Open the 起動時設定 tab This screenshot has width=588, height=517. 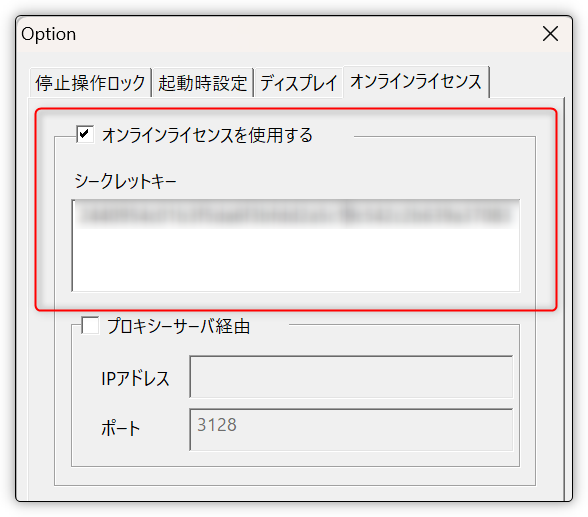tap(203, 83)
